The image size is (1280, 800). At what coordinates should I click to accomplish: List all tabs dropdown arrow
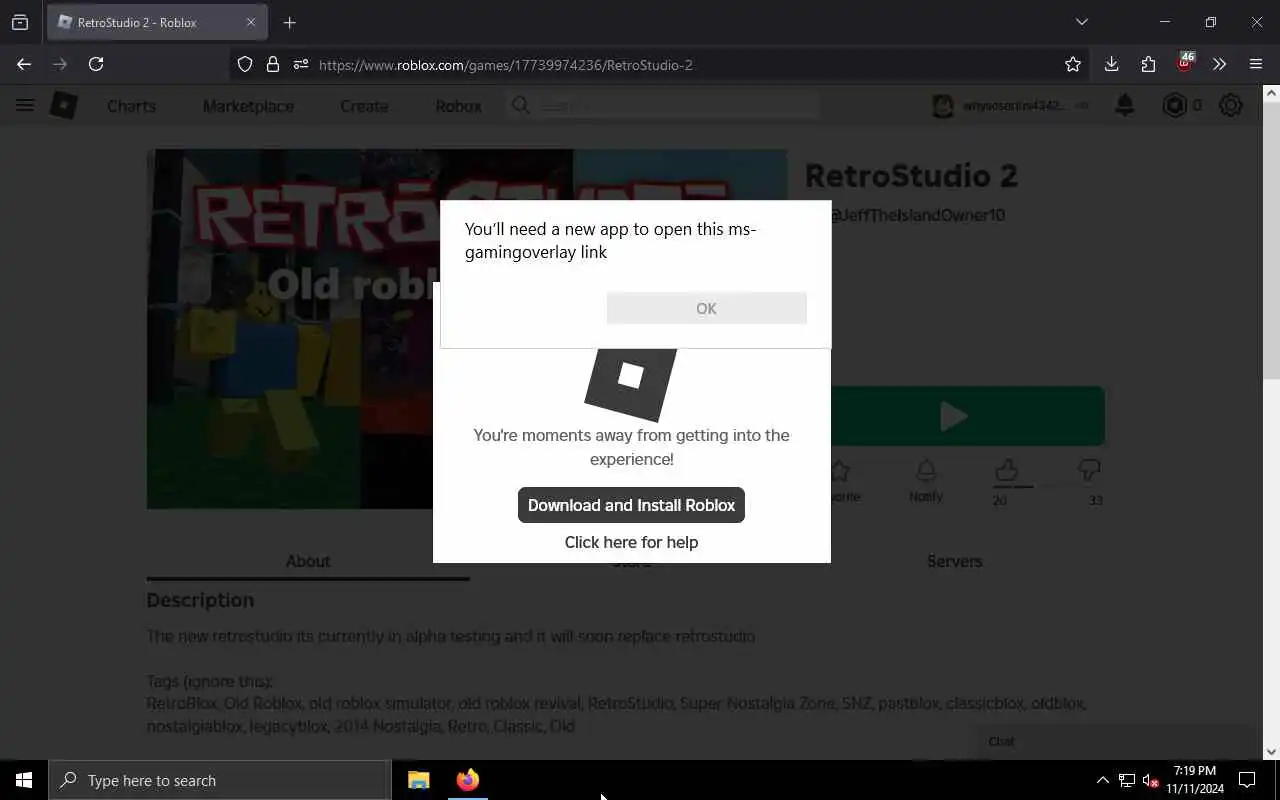tap(1081, 22)
